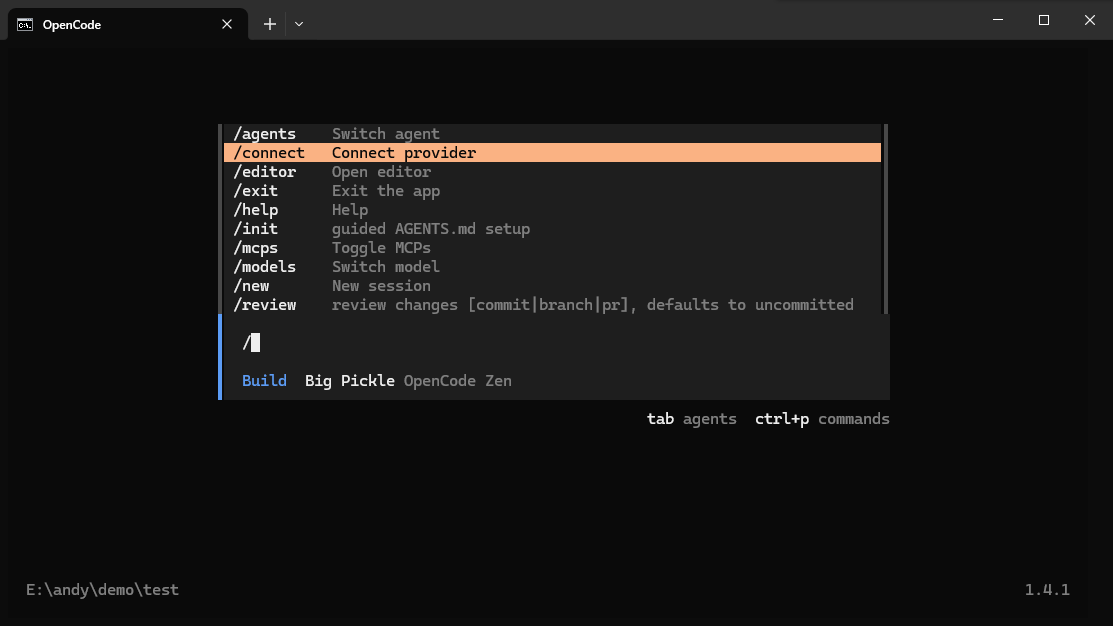Run the /init guided AGENTS.md setup command

point(380,229)
